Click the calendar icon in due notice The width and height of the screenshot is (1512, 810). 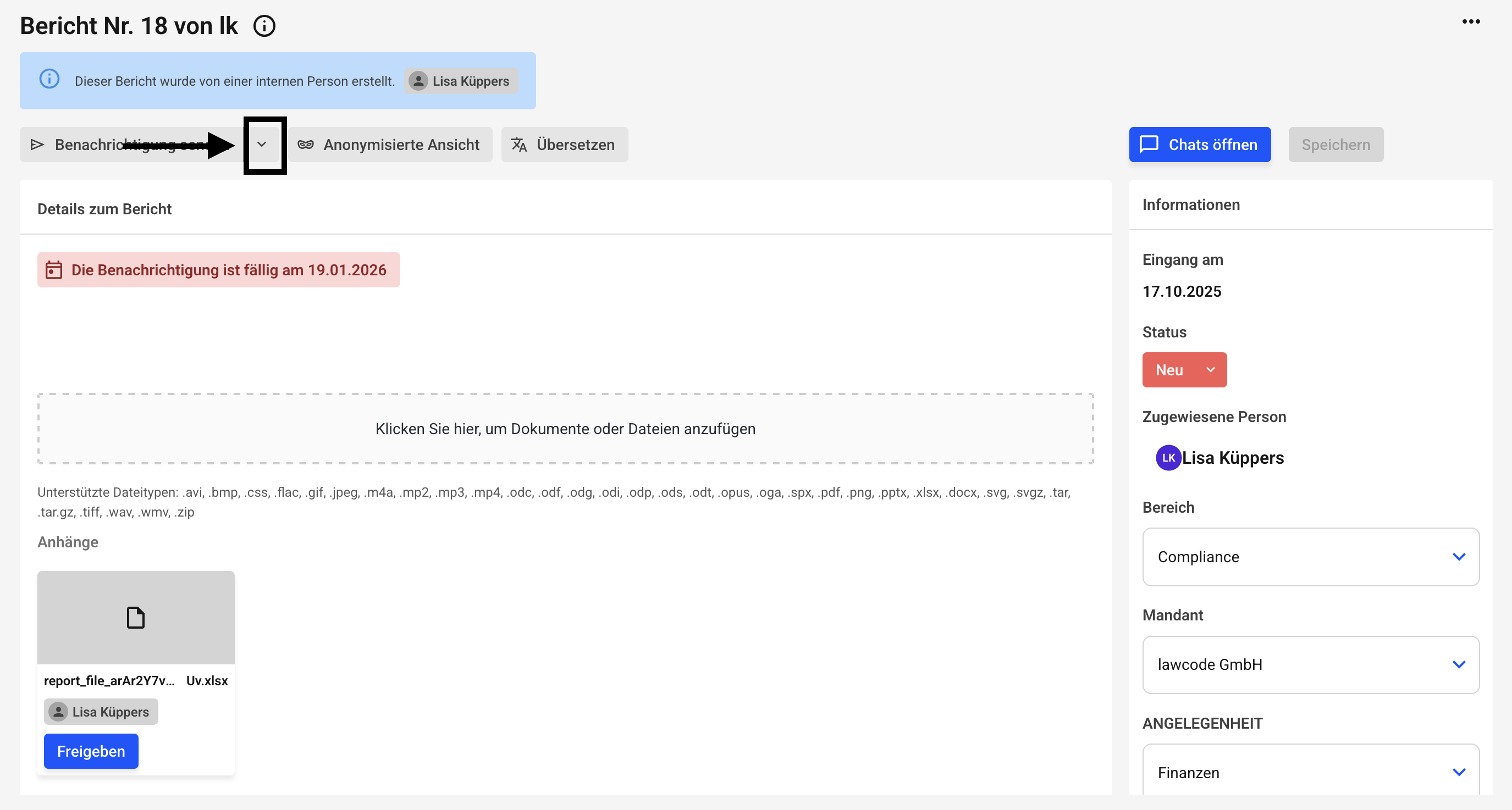(53, 270)
